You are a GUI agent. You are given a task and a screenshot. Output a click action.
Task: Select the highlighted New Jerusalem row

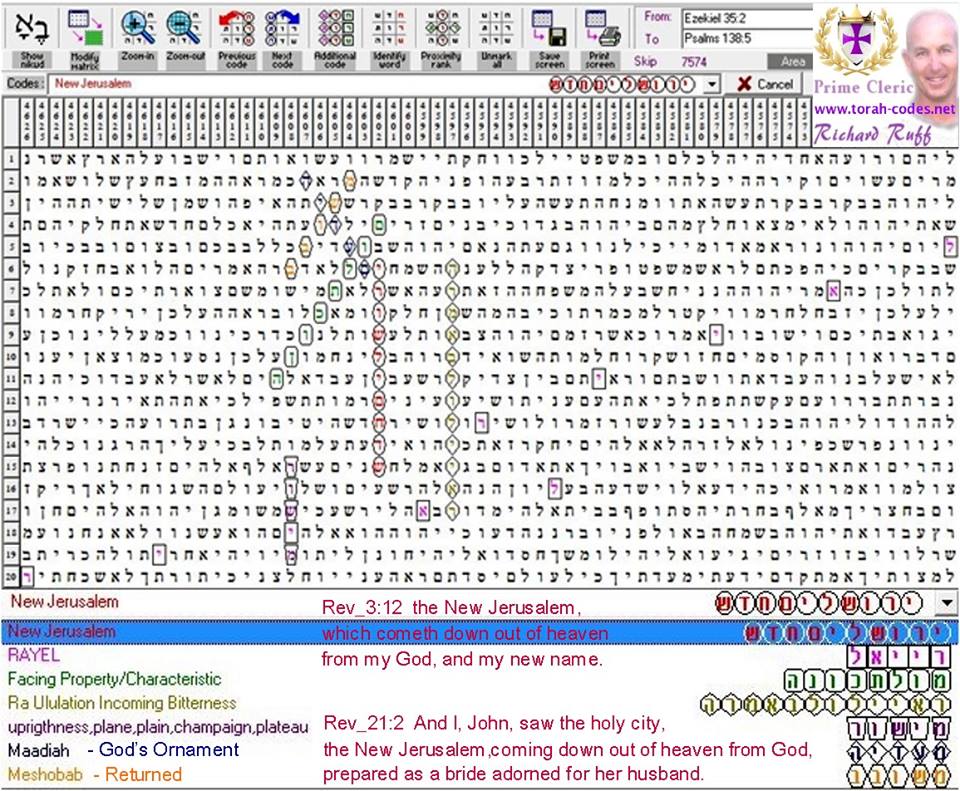pos(479,632)
